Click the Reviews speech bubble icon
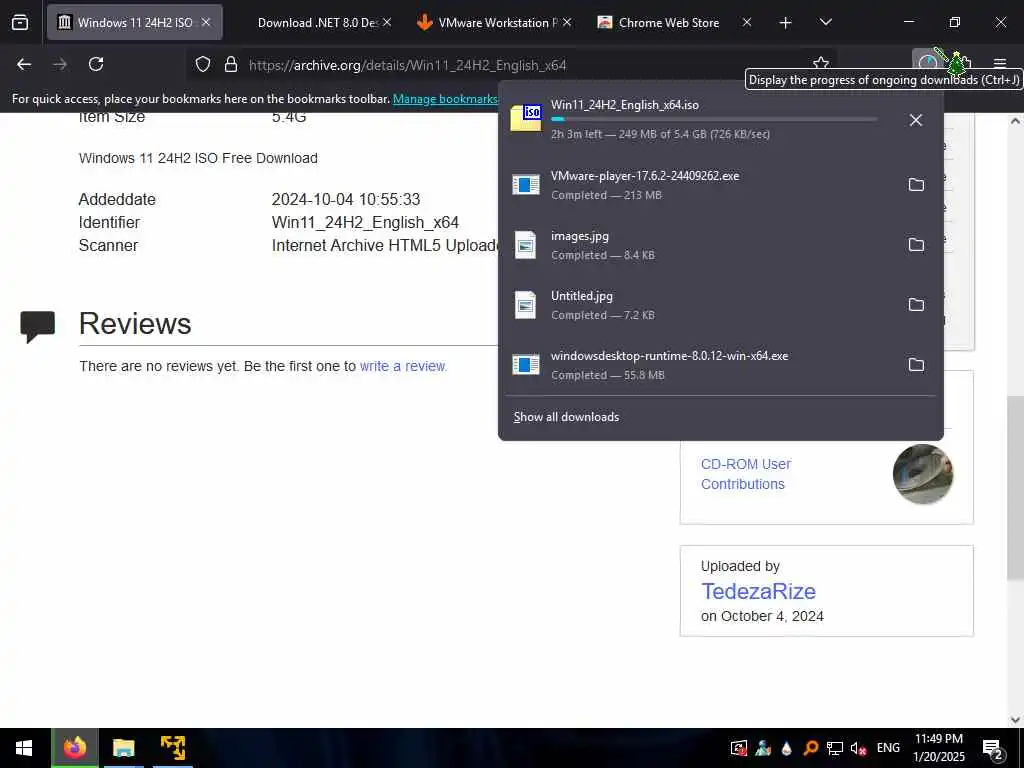 38,327
